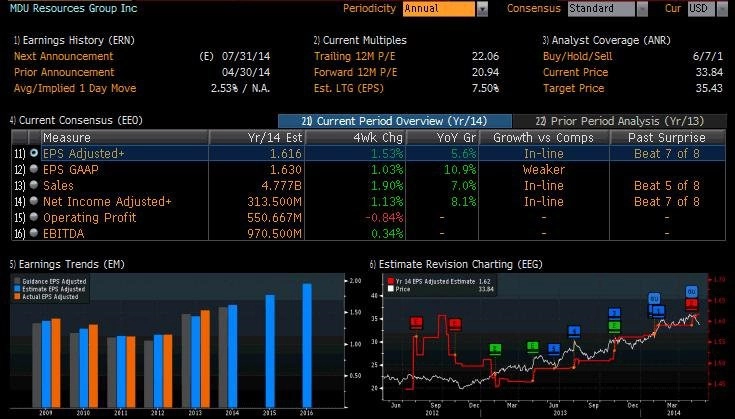This screenshot has height=419, width=735.
Task: Click the Target Price label
Action: tap(573, 88)
